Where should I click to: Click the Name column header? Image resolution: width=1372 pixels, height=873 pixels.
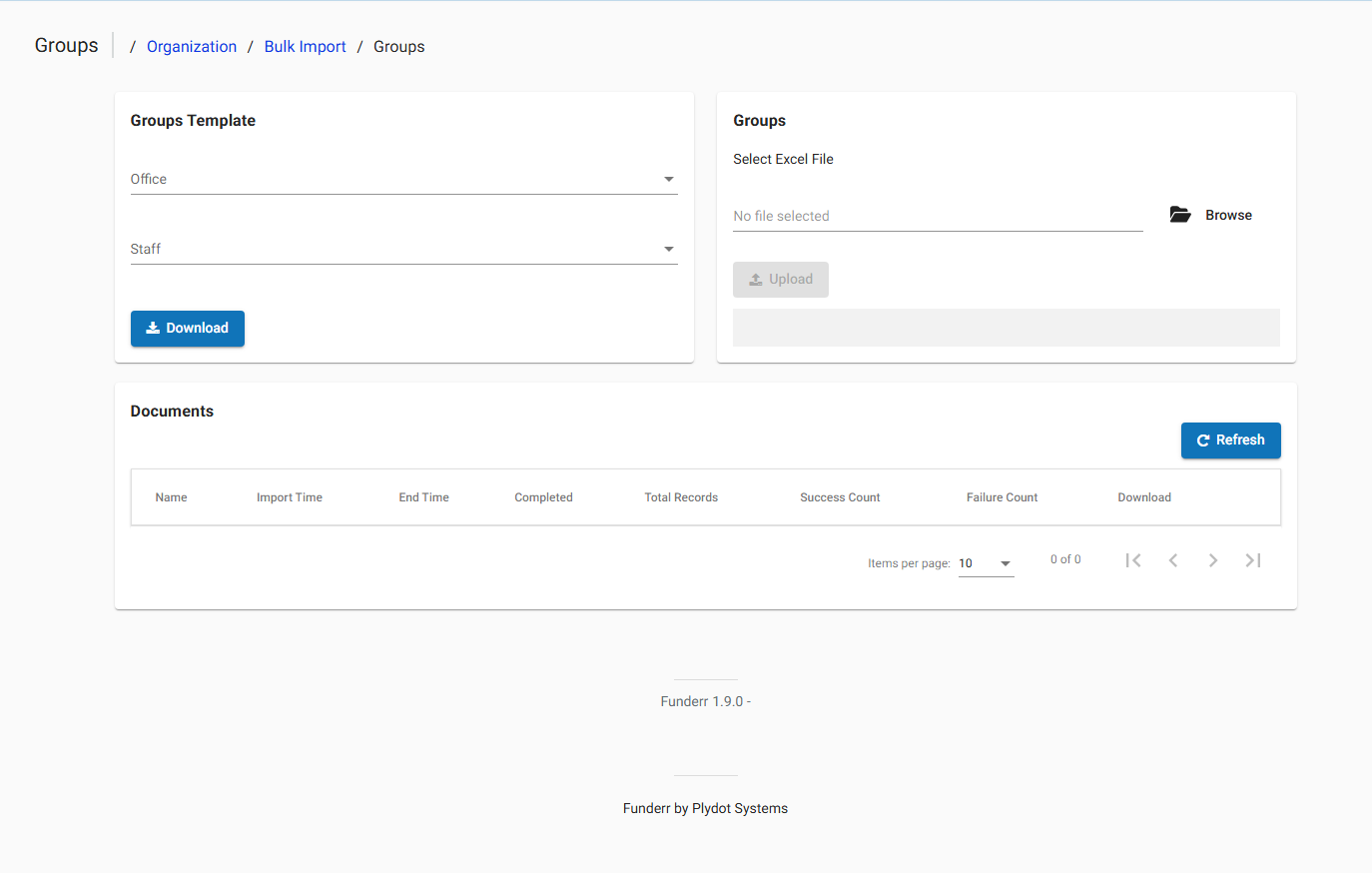pyautogui.click(x=171, y=496)
